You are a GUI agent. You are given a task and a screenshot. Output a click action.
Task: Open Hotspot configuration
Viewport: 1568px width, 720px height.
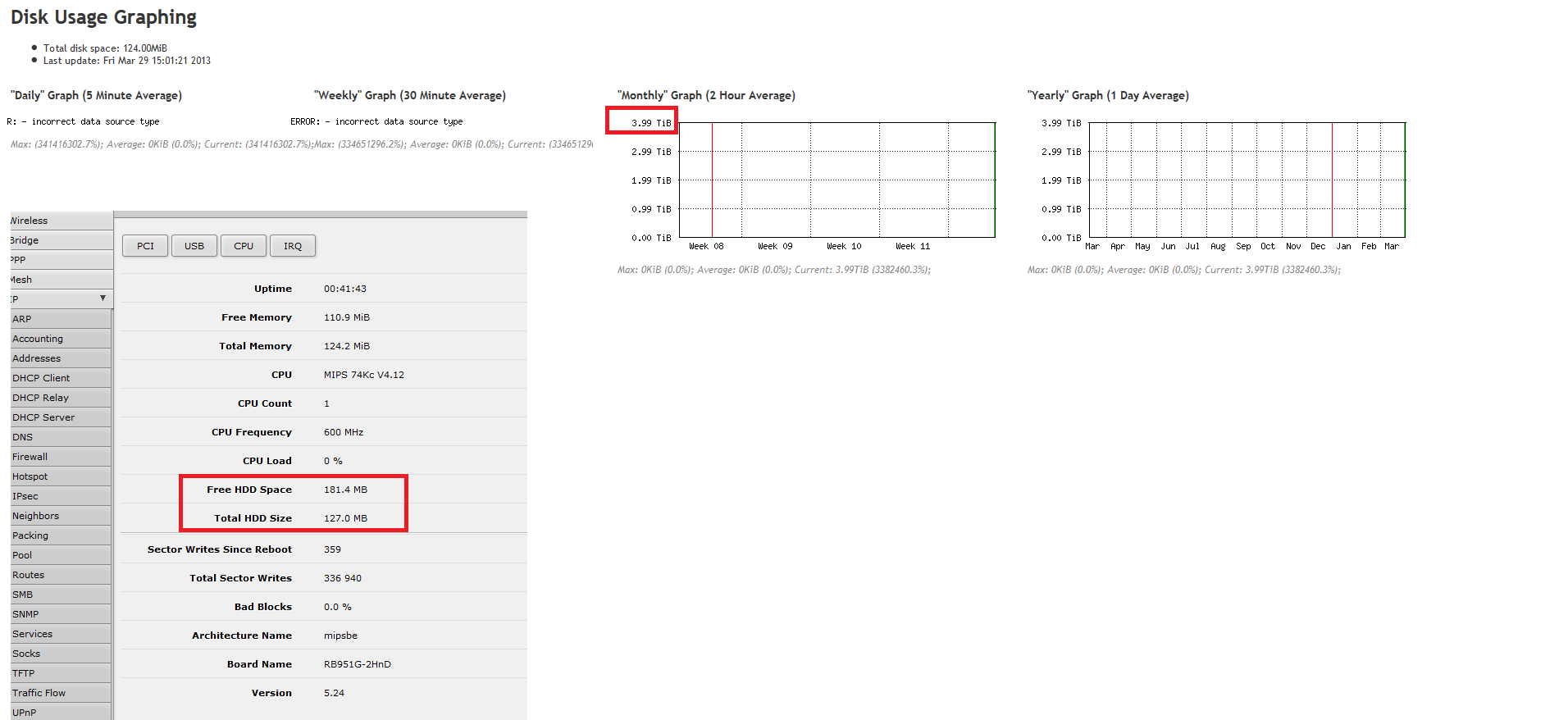[61, 476]
